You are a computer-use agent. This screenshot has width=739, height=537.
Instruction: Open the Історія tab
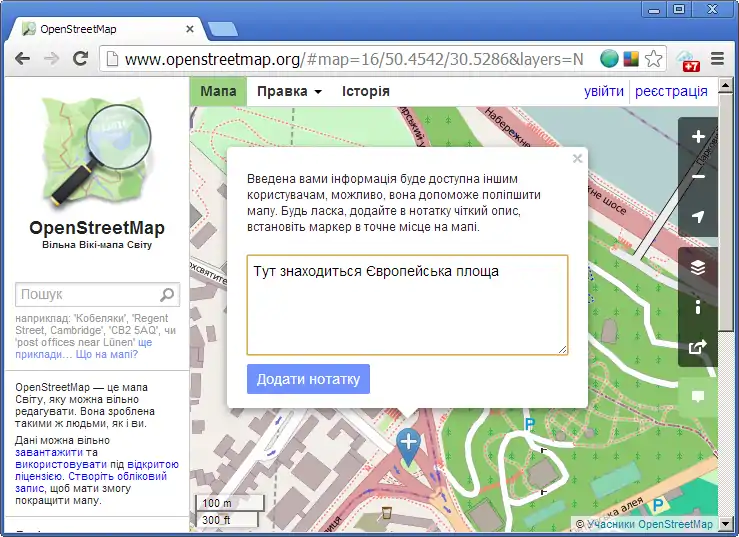(x=366, y=91)
